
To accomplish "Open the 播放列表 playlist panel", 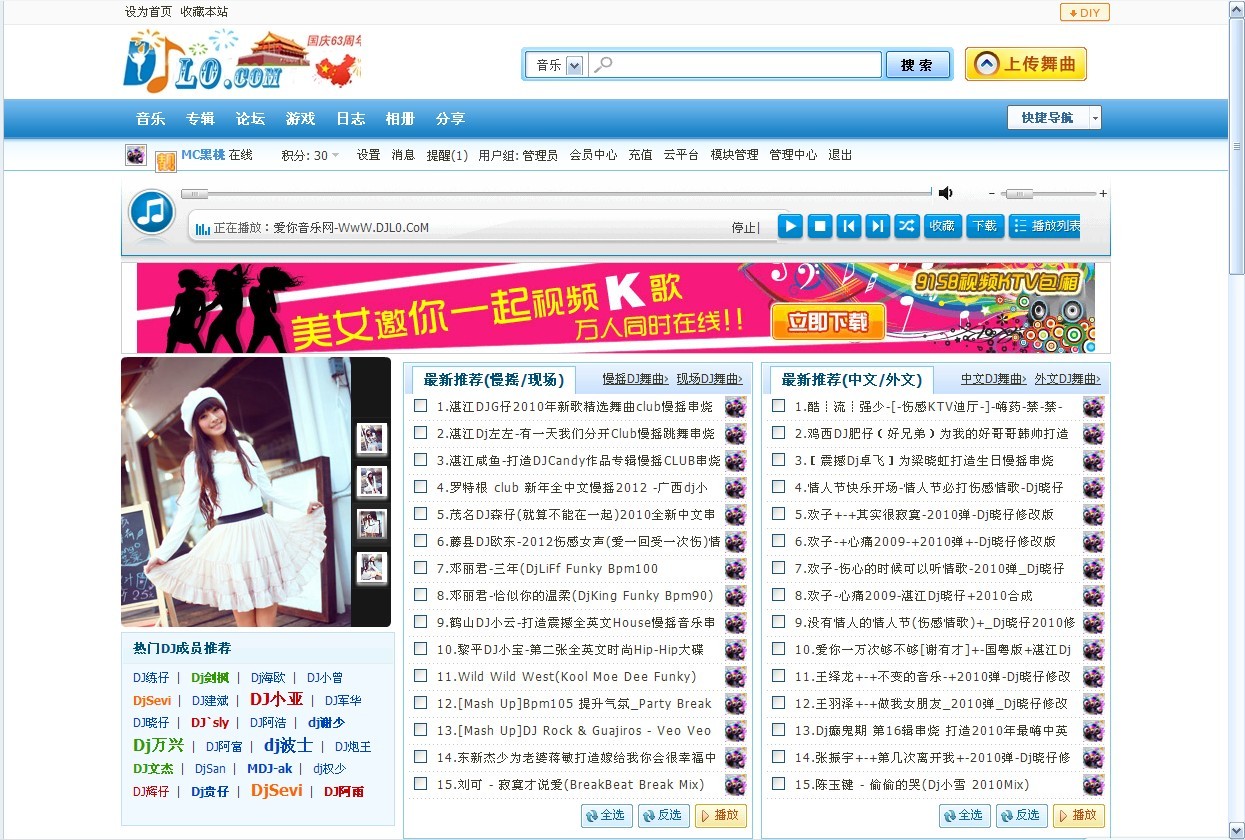I will (1043, 226).
